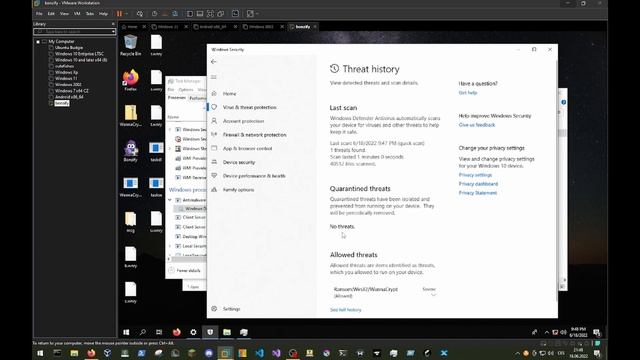Click the VMware console view icon
This screenshot has height=360, width=640.
coord(236,14)
